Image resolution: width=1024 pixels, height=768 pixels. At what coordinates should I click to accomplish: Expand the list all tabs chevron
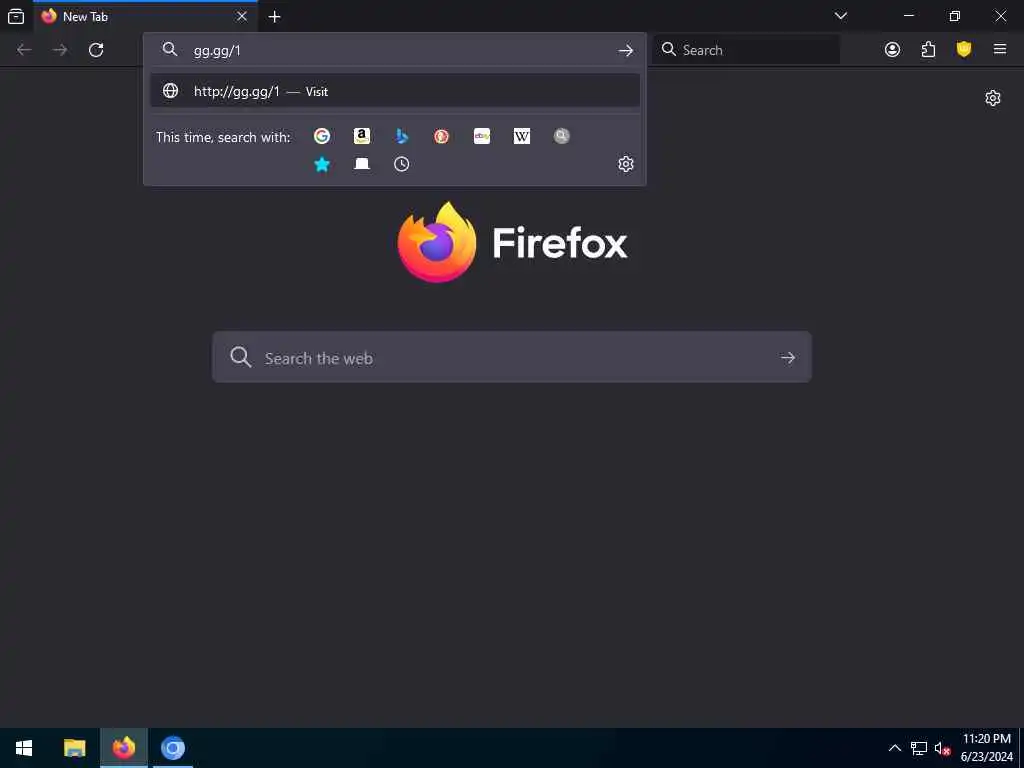841,16
